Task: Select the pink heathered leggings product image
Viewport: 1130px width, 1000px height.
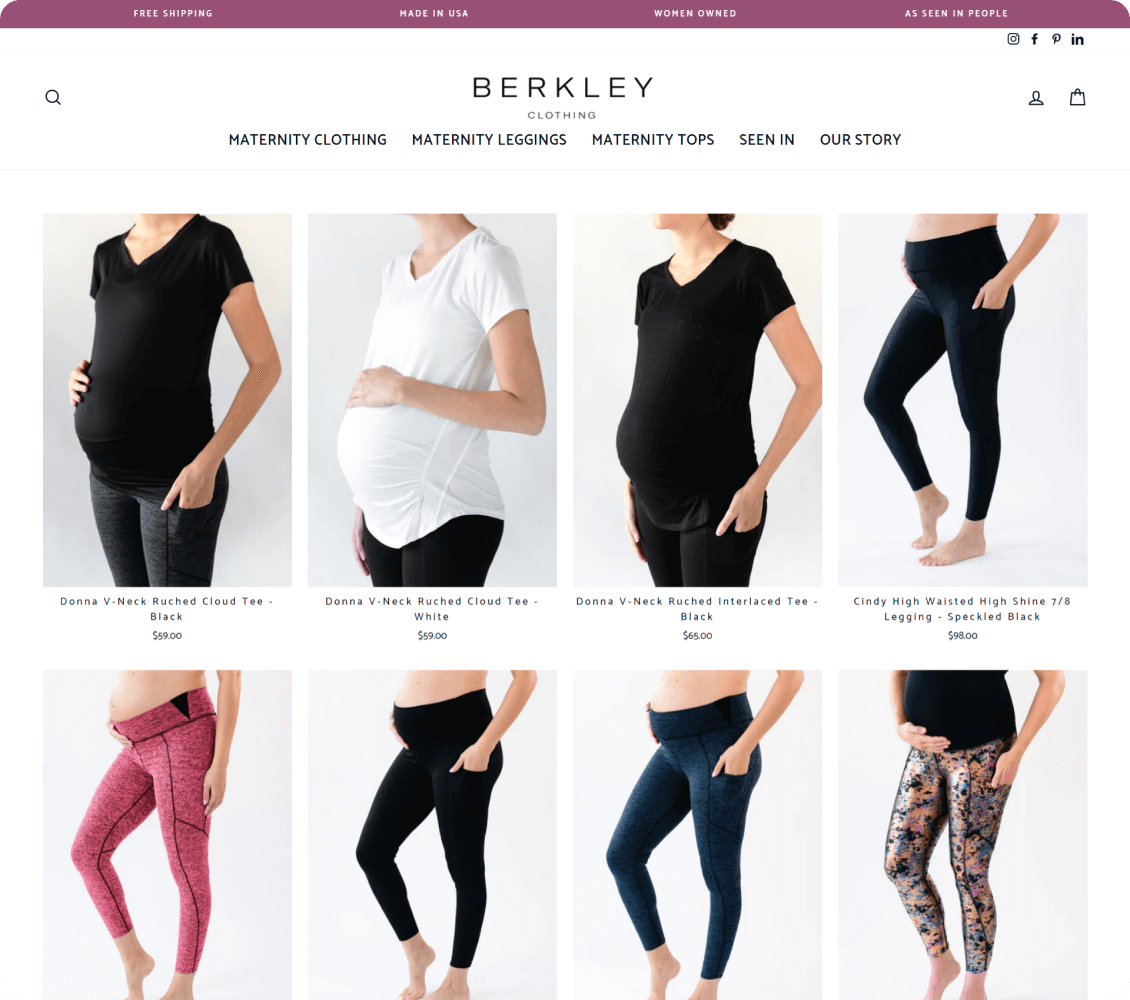Action: [x=167, y=834]
